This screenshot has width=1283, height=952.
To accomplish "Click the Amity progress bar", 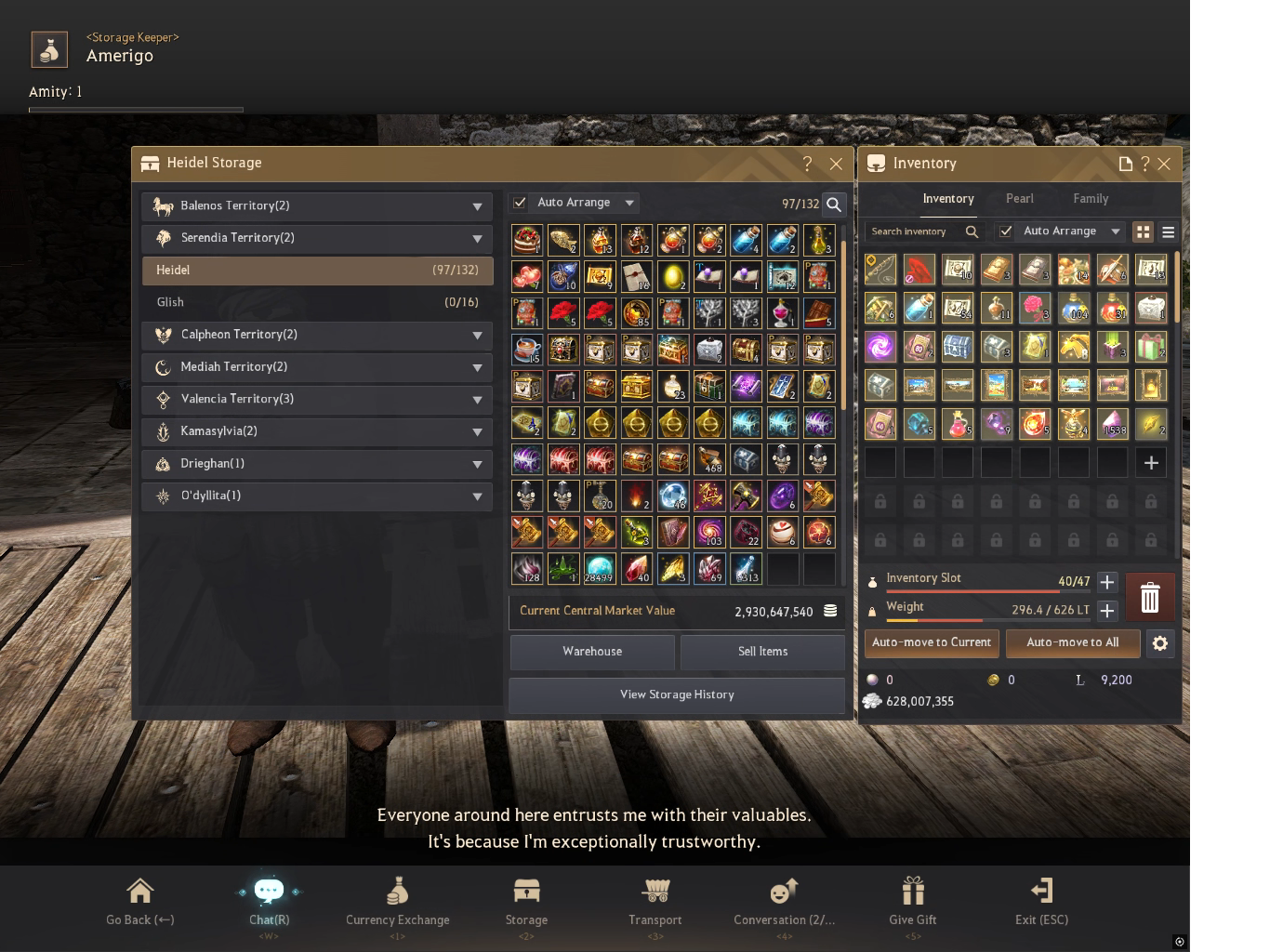I will [x=136, y=110].
